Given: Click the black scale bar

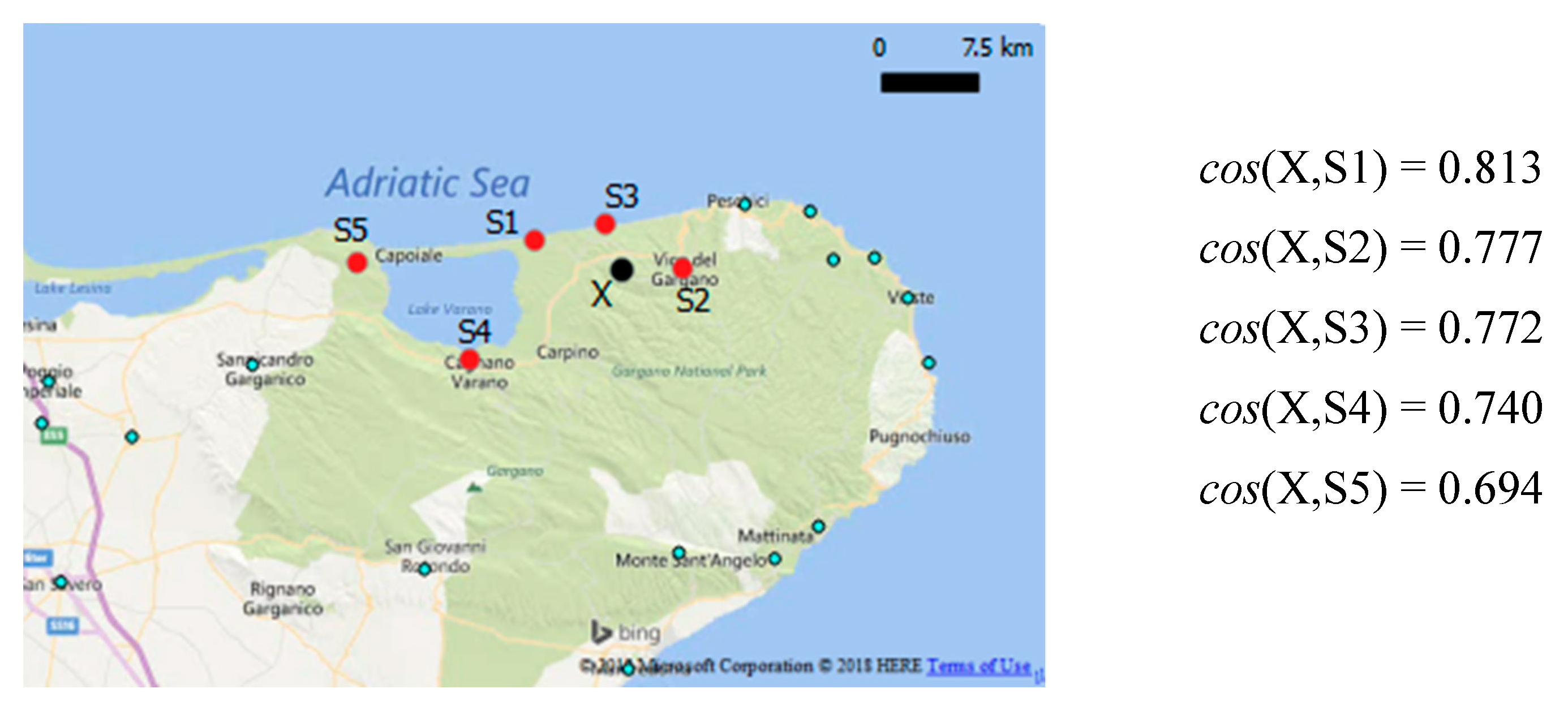Looking at the screenshot, I should [929, 83].
